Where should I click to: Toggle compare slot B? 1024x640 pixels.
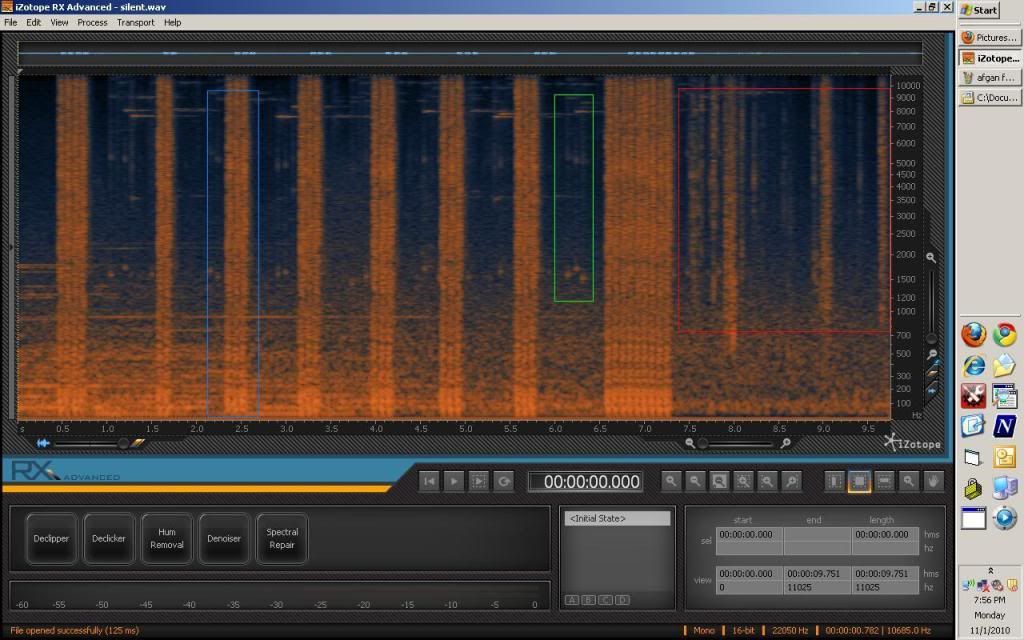588,600
